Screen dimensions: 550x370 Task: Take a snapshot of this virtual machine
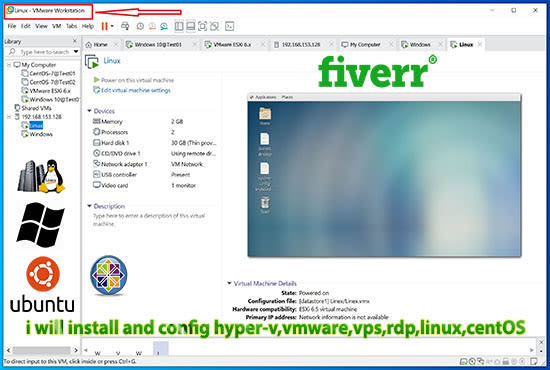(140, 26)
